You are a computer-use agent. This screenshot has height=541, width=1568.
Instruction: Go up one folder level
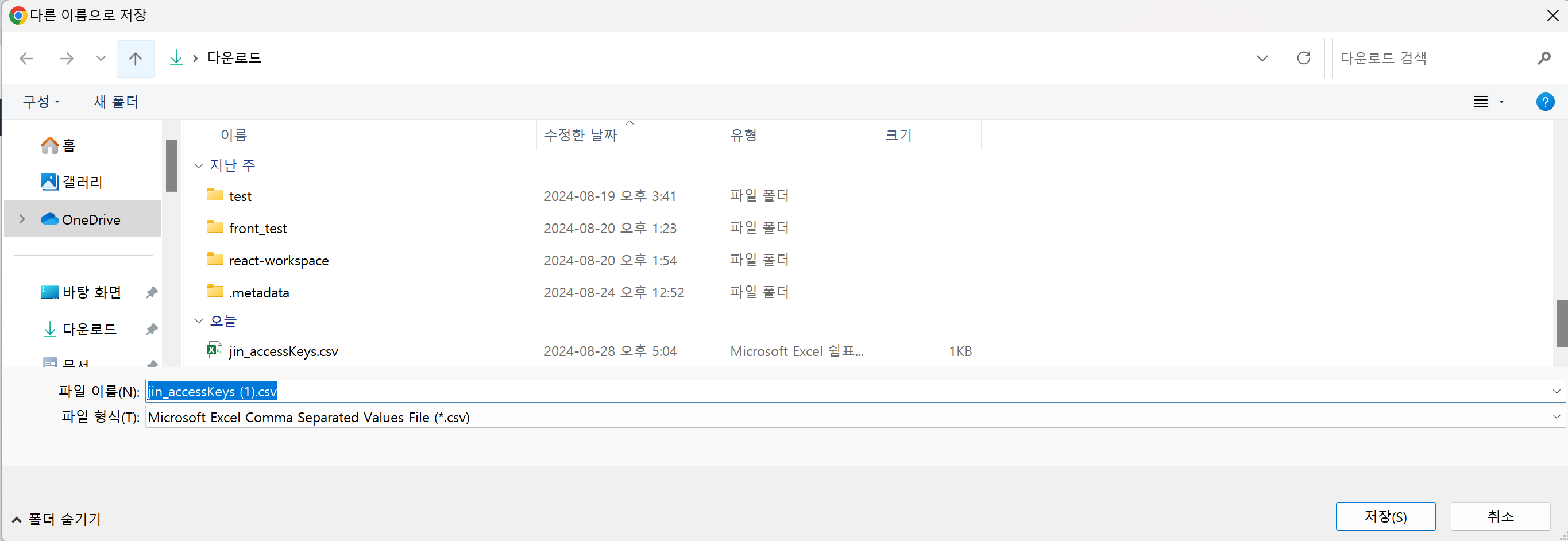(x=135, y=59)
